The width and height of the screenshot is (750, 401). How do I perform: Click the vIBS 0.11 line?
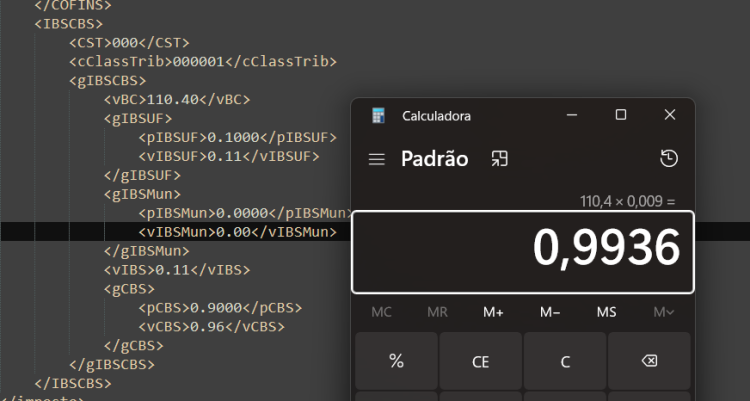tap(177, 270)
